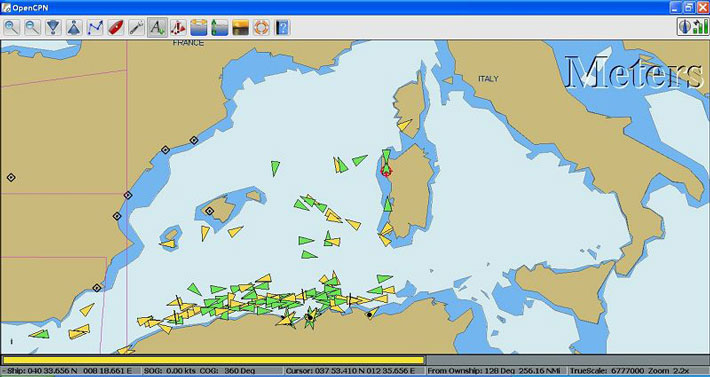710x377 pixels.
Task: Open help with the question mark icon
Action: (282, 28)
